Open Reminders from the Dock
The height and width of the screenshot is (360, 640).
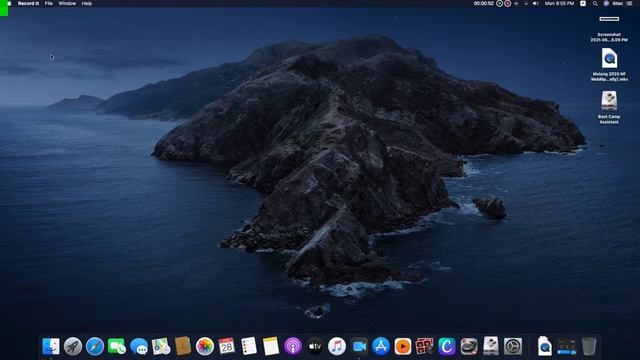pyautogui.click(x=249, y=347)
